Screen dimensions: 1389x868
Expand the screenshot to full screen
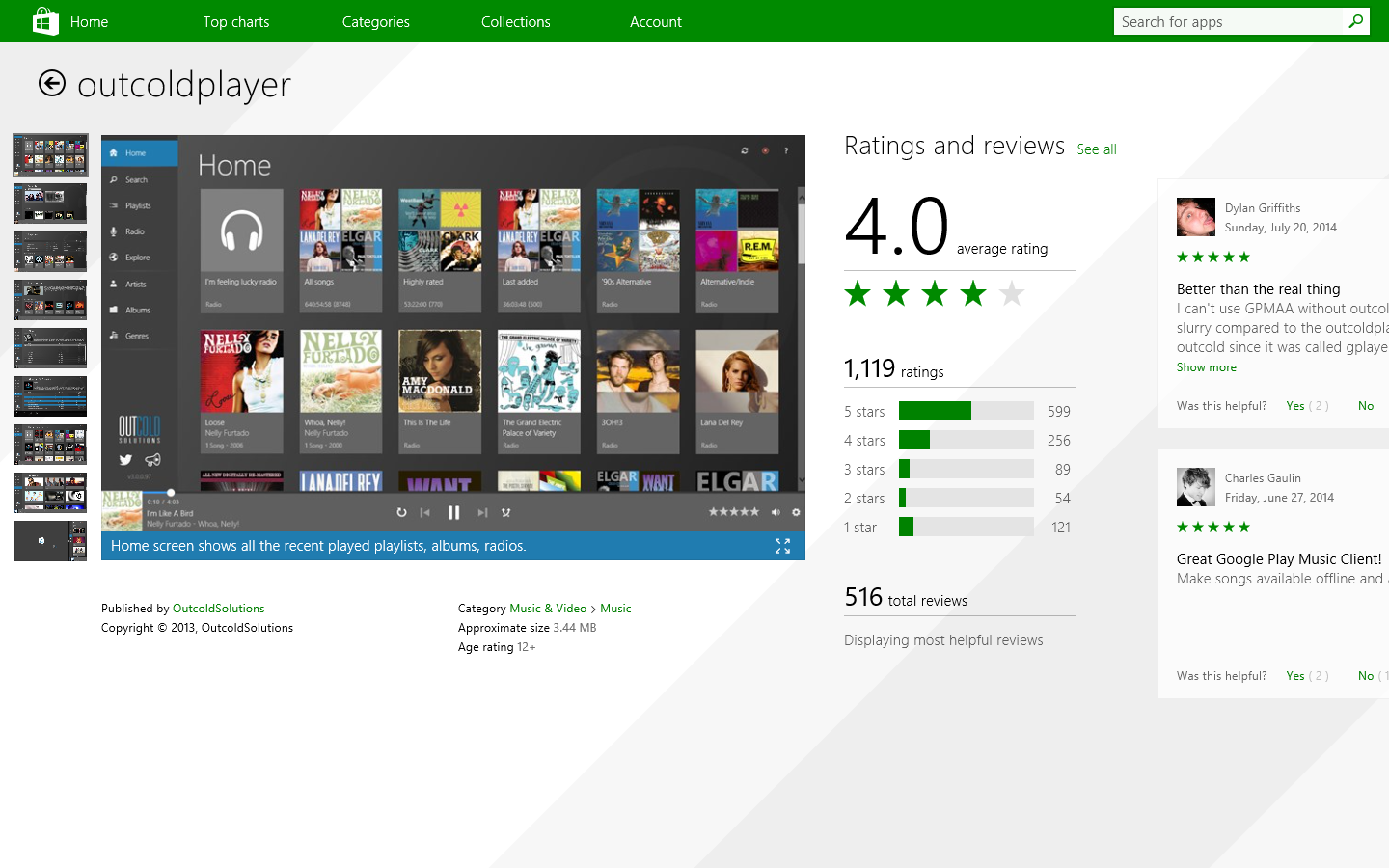click(782, 546)
